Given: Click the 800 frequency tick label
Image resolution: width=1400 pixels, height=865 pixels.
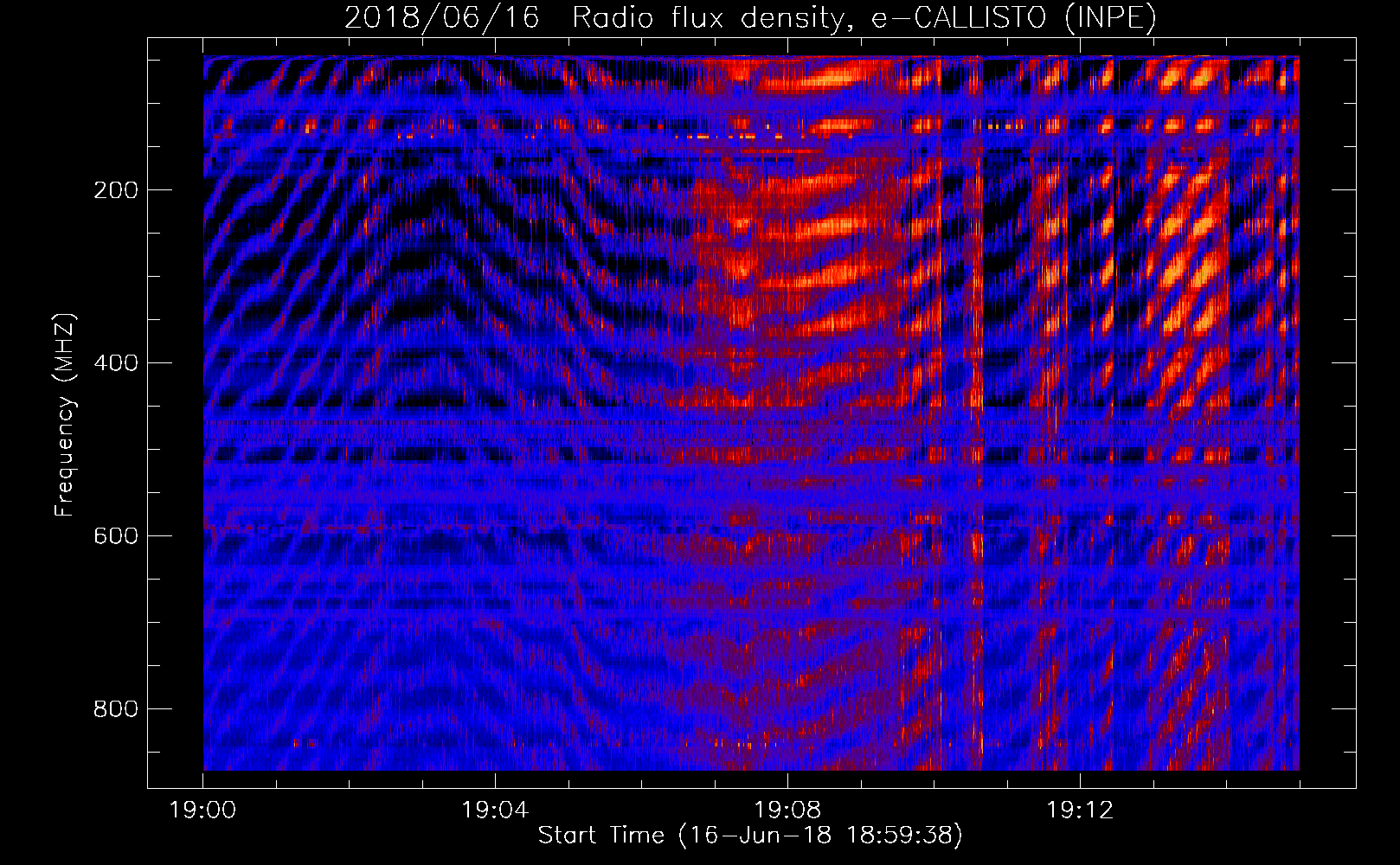Looking at the screenshot, I should [116, 709].
